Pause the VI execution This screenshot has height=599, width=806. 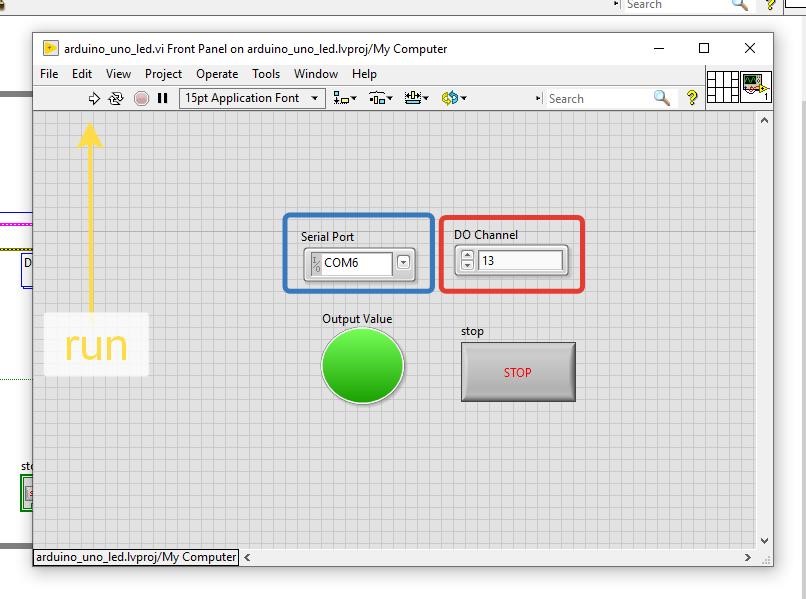tap(163, 98)
